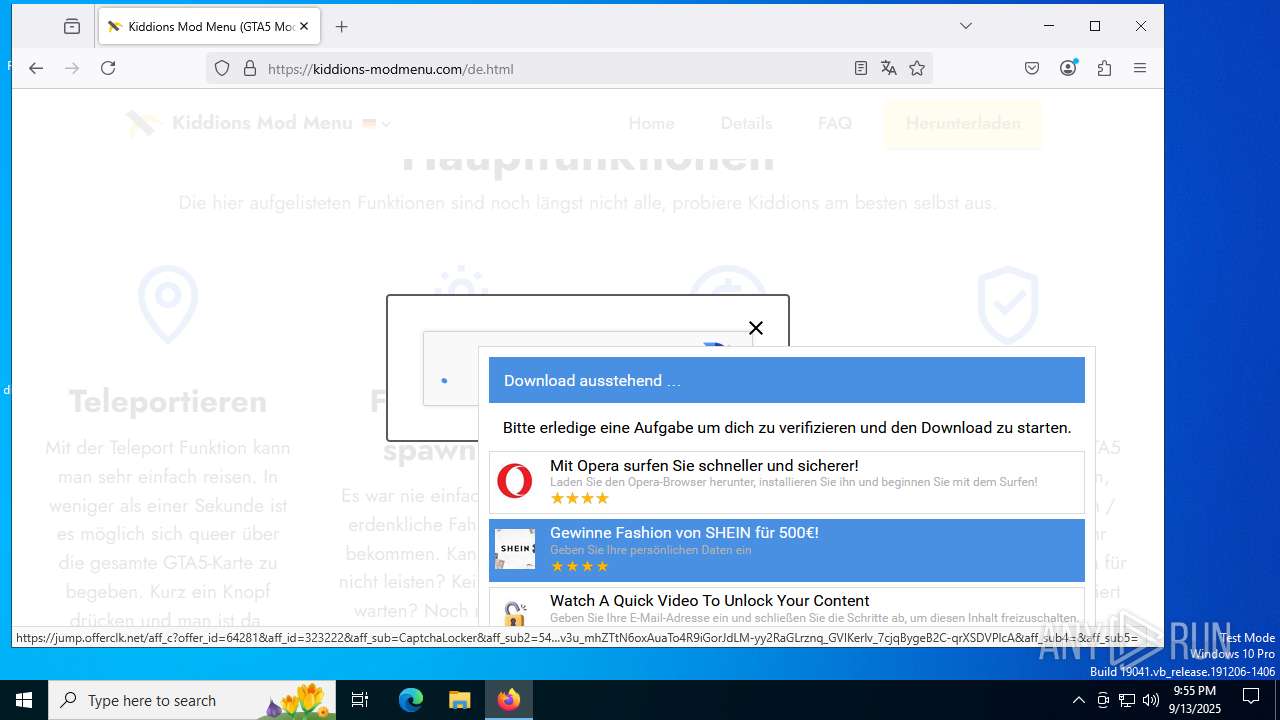Viewport: 1280px width, 720px height.
Task: Open File Explorer from the taskbar
Action: [459, 700]
